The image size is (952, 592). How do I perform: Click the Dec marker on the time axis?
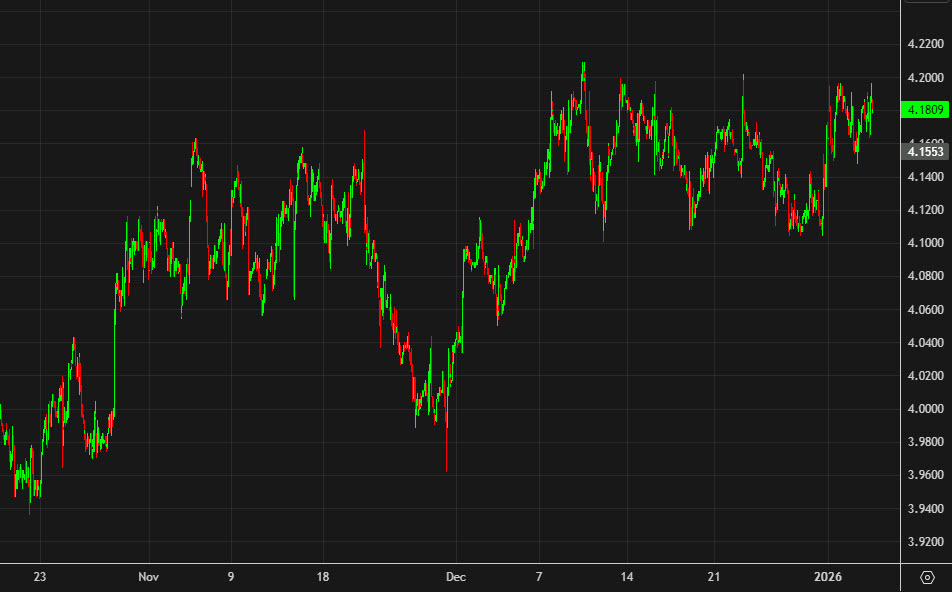(456, 577)
